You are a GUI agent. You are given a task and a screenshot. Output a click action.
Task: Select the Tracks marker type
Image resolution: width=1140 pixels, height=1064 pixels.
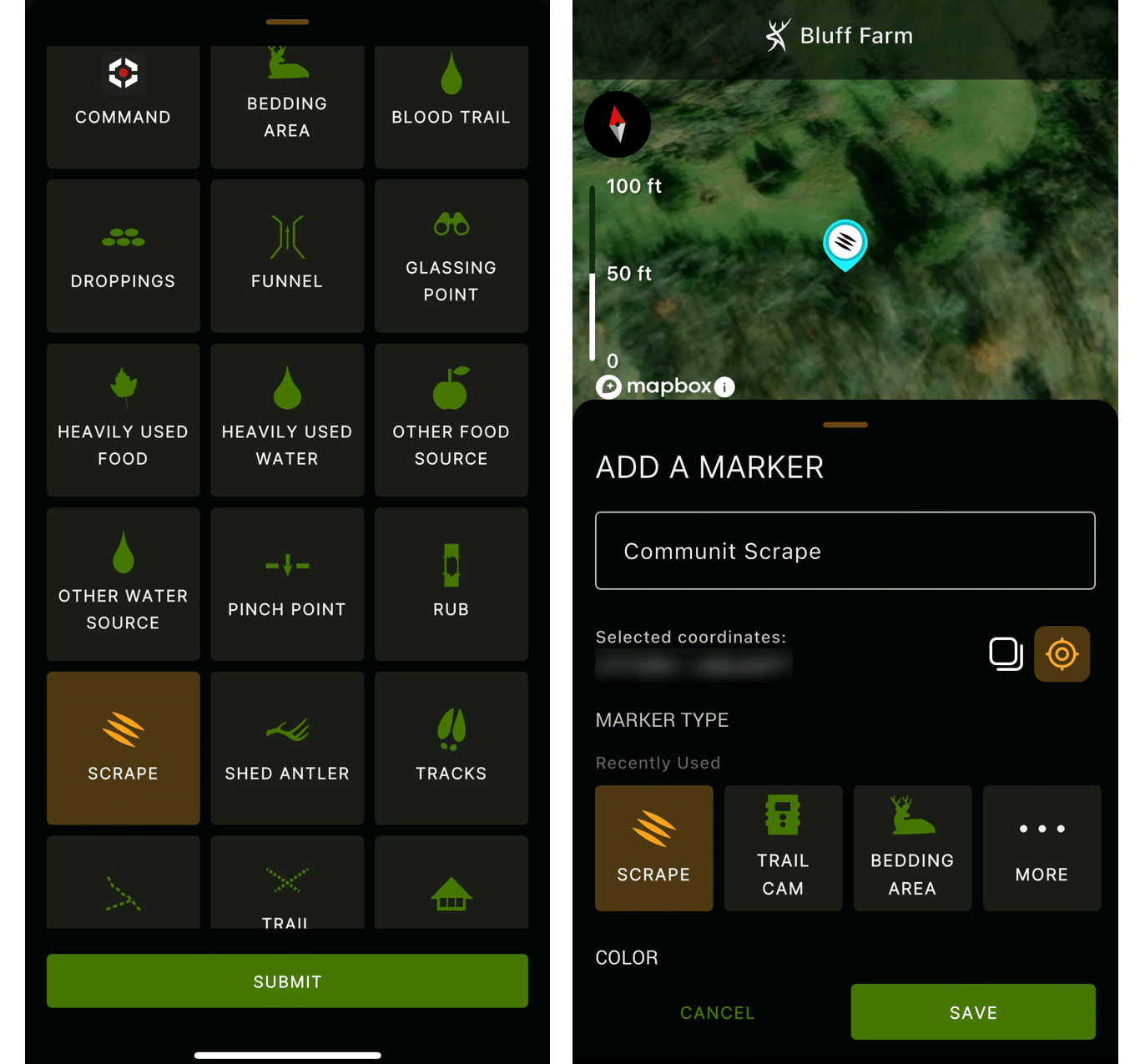click(451, 749)
